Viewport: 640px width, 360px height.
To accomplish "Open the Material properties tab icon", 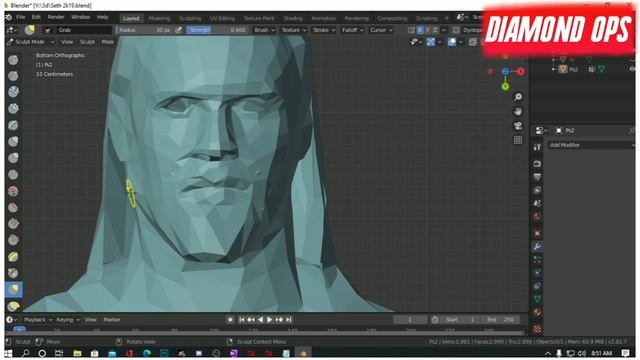I will point(537,312).
